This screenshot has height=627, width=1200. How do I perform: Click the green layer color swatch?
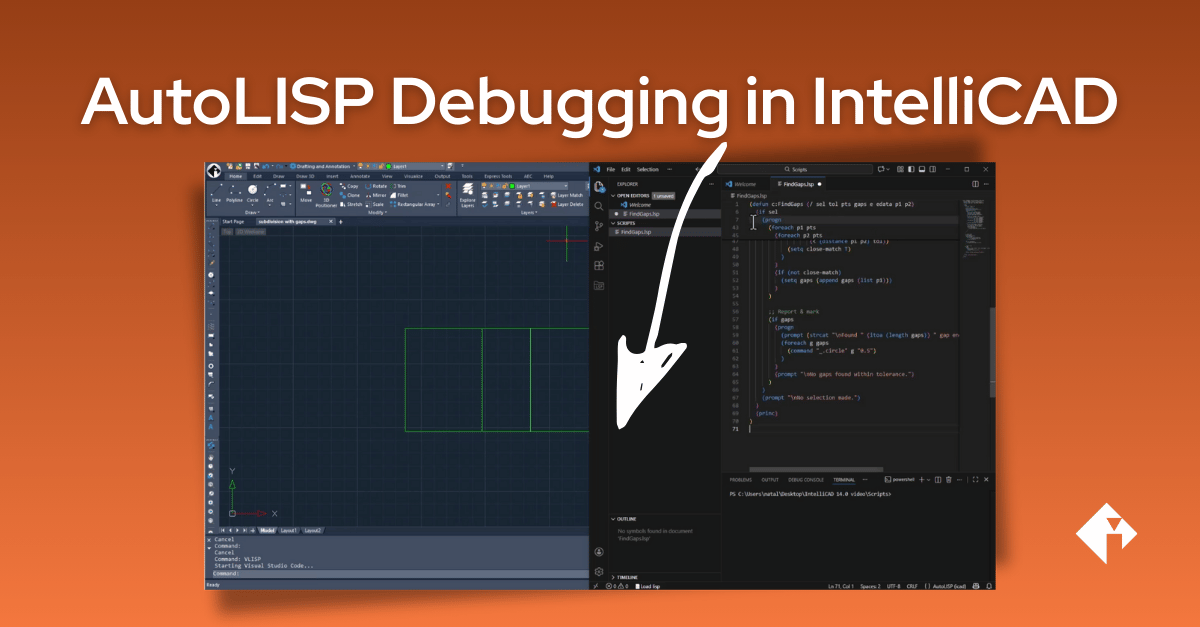(512, 187)
